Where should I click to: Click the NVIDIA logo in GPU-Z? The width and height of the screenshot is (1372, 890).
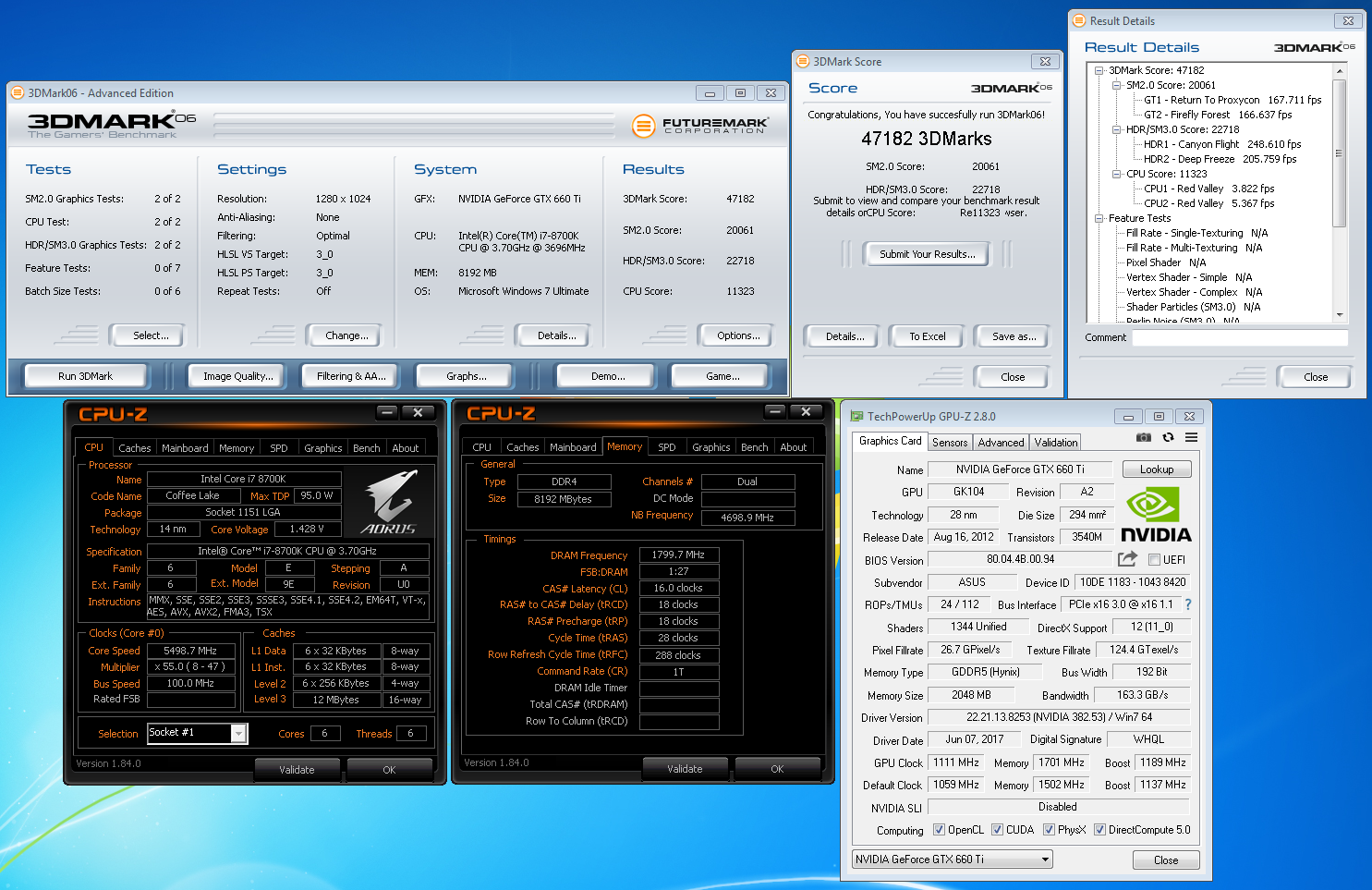(1156, 515)
